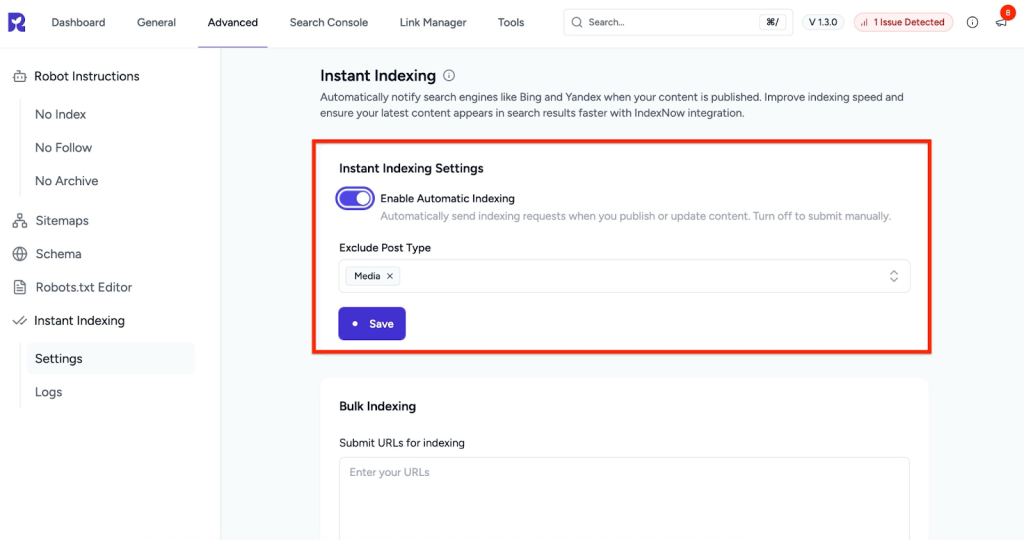Open the 1 Issue Detected alert
Image resolution: width=1024 pixels, height=540 pixels.
pyautogui.click(x=903, y=22)
